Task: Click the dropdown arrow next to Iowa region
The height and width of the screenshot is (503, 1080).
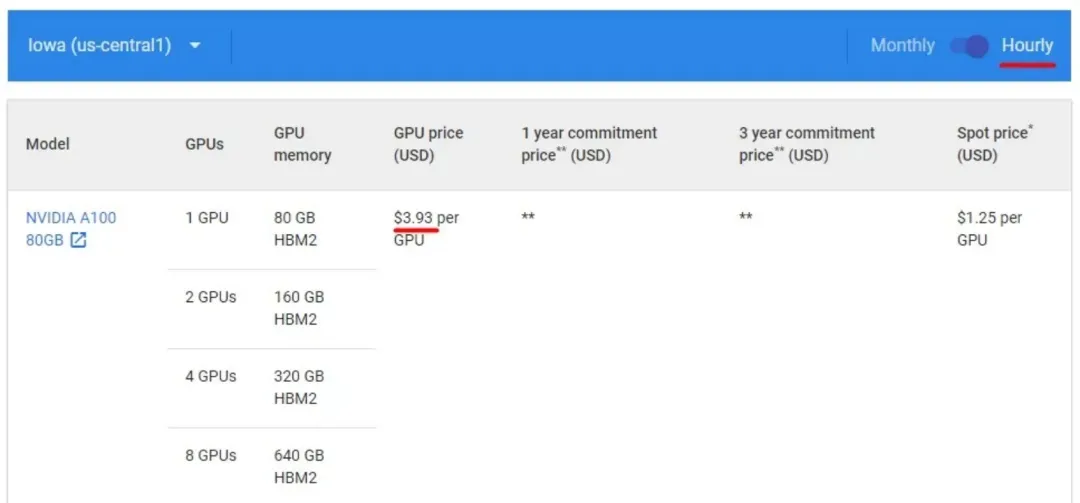Action: [x=195, y=46]
